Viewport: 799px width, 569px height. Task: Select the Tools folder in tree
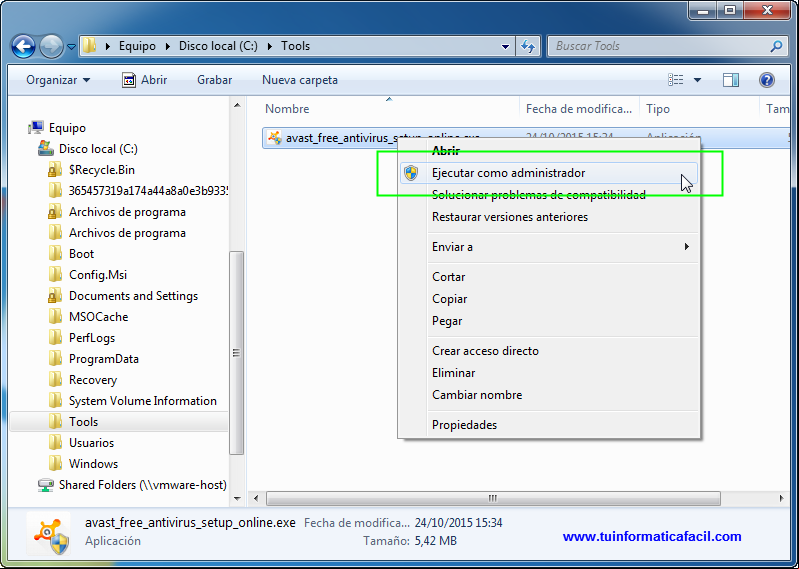pyautogui.click(x=83, y=422)
